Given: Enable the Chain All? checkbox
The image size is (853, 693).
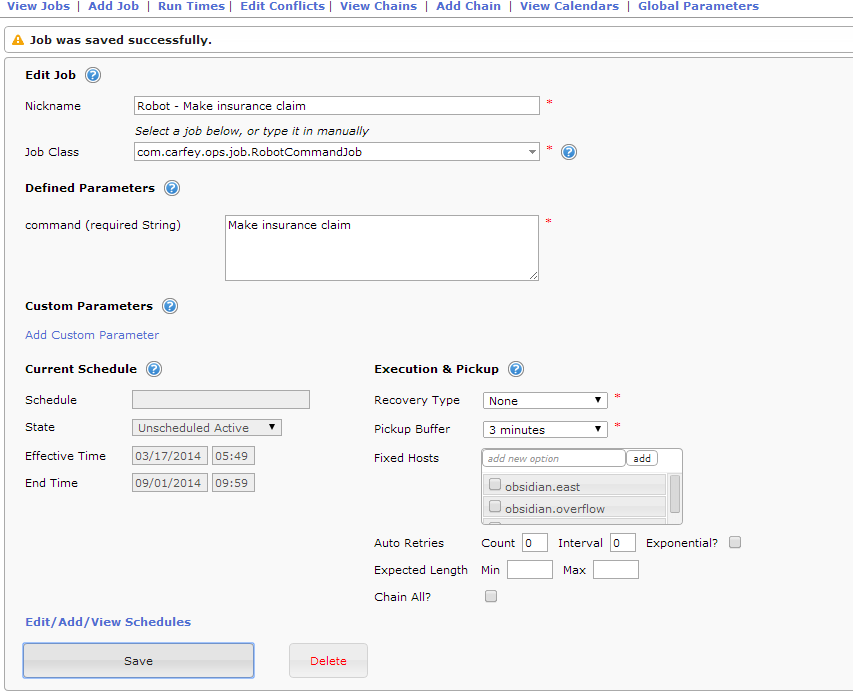Looking at the screenshot, I should point(491,597).
